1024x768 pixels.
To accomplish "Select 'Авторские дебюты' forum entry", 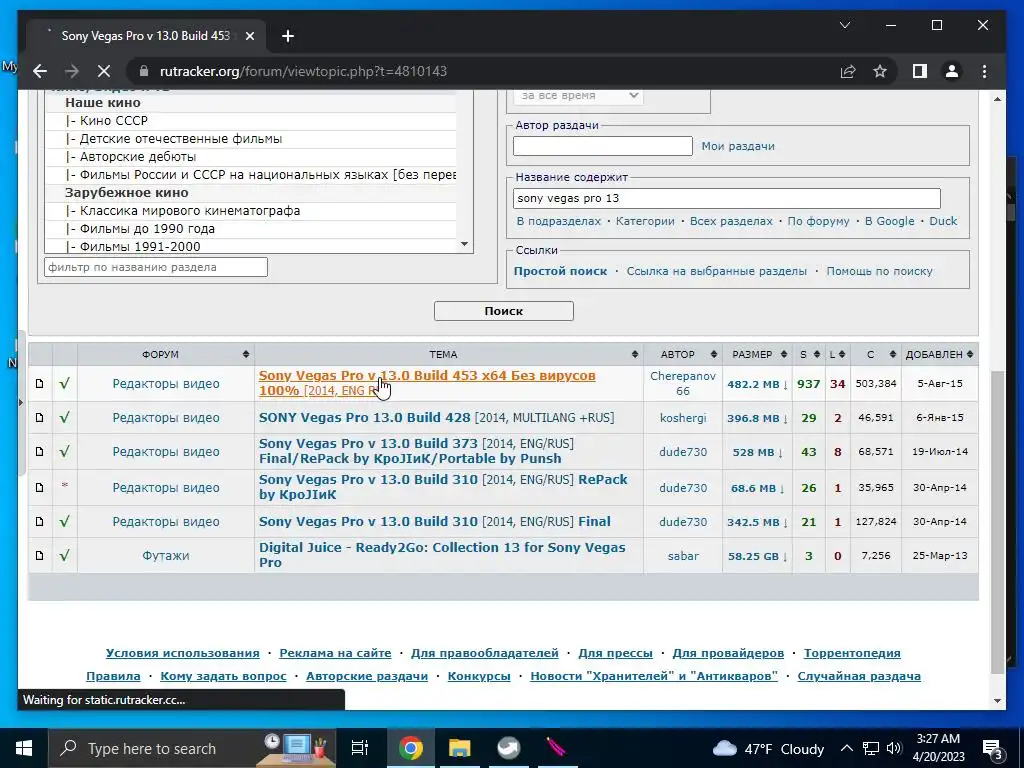I will (251, 157).
